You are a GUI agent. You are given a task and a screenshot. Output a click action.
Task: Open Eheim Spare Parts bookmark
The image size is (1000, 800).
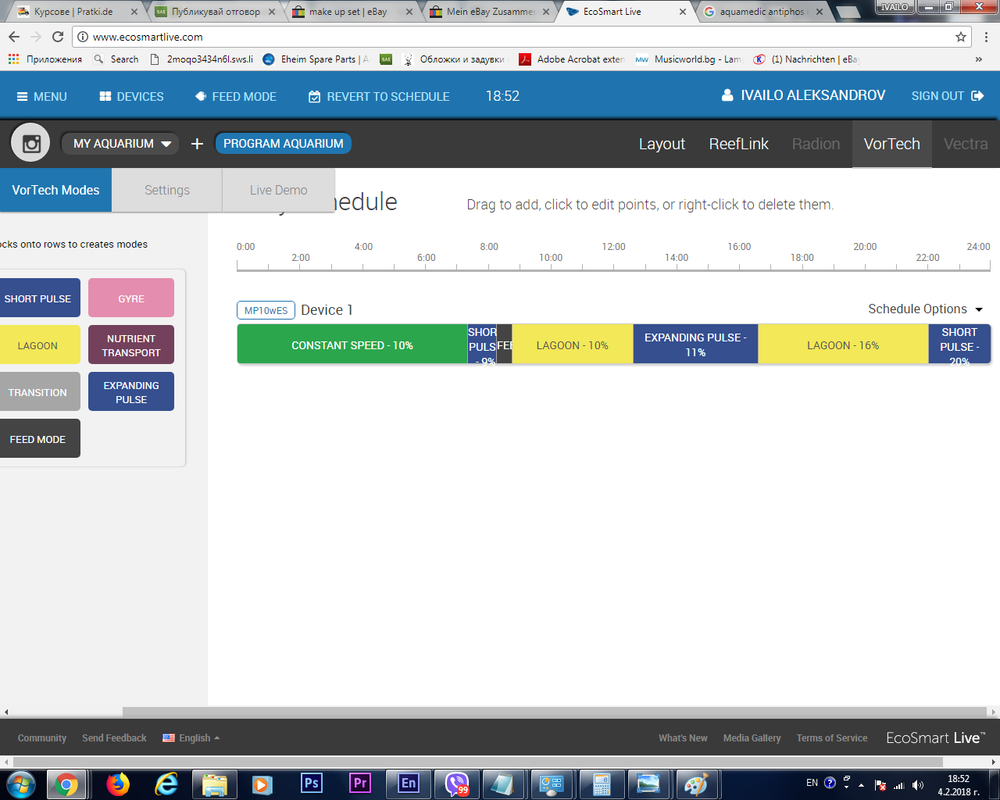(315, 59)
